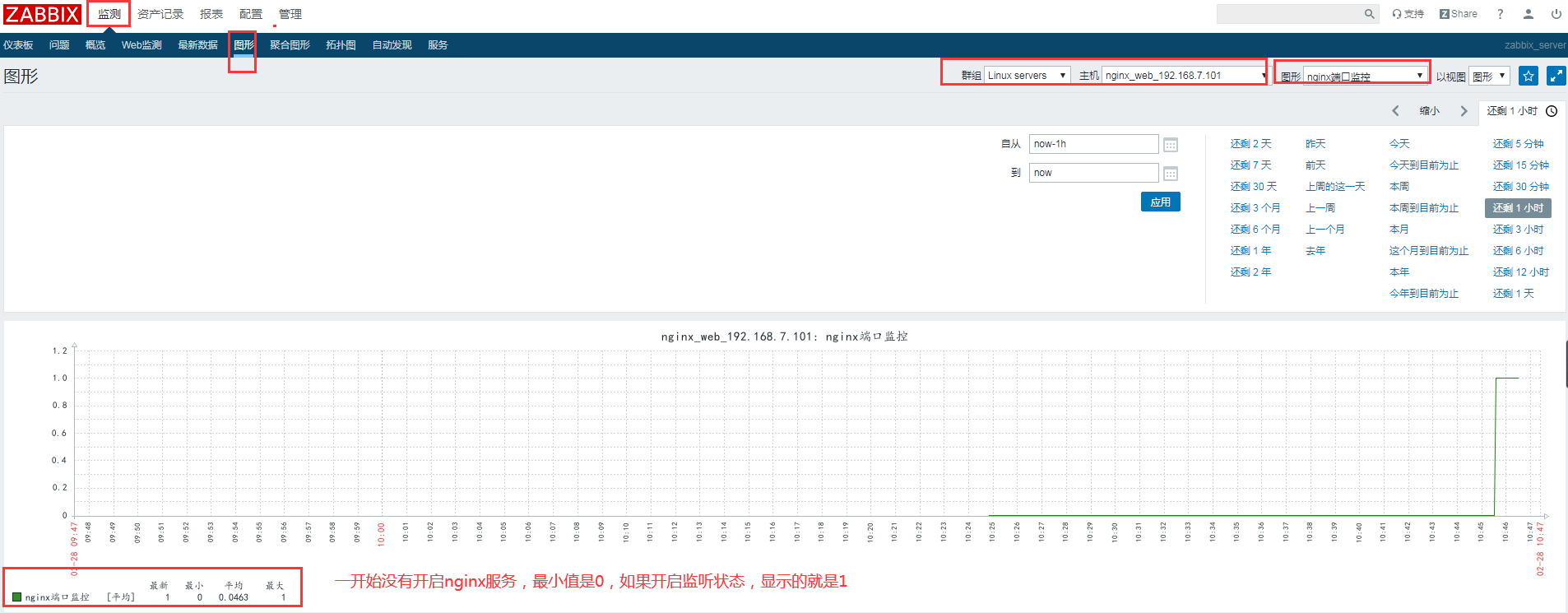Switch to the 仪表板 submenu tab
Viewport: 1568px width, 613px height.
(18, 45)
